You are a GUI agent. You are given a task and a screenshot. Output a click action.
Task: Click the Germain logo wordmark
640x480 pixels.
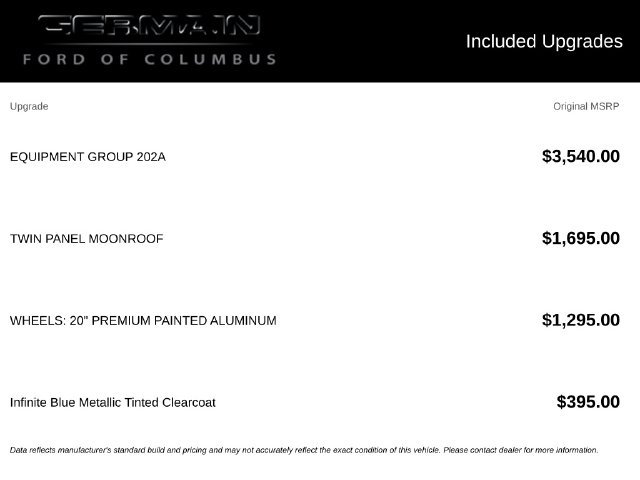click(x=149, y=25)
